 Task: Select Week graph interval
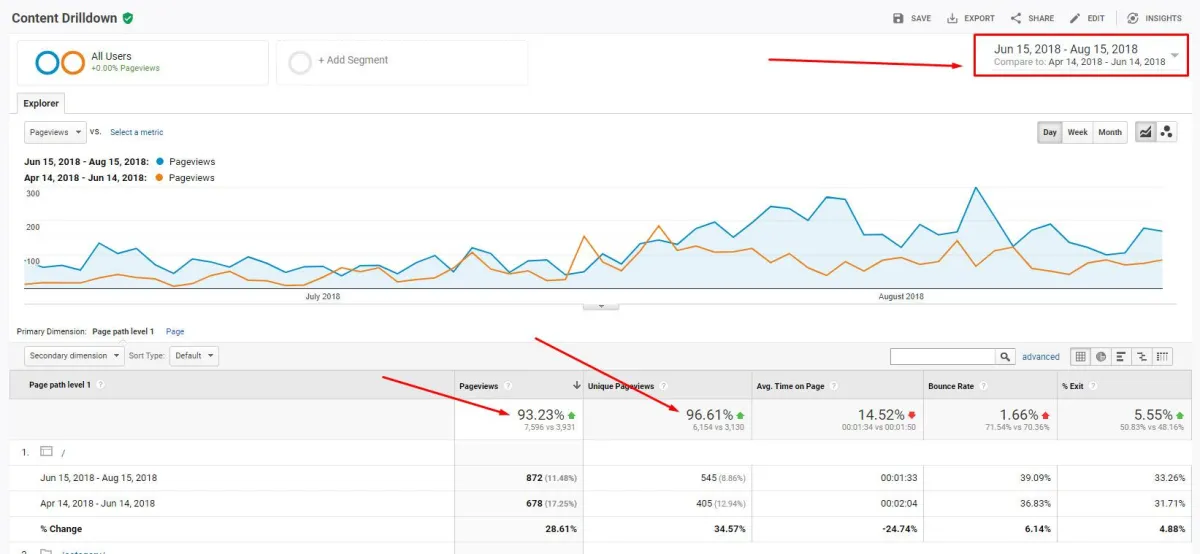tap(1077, 132)
